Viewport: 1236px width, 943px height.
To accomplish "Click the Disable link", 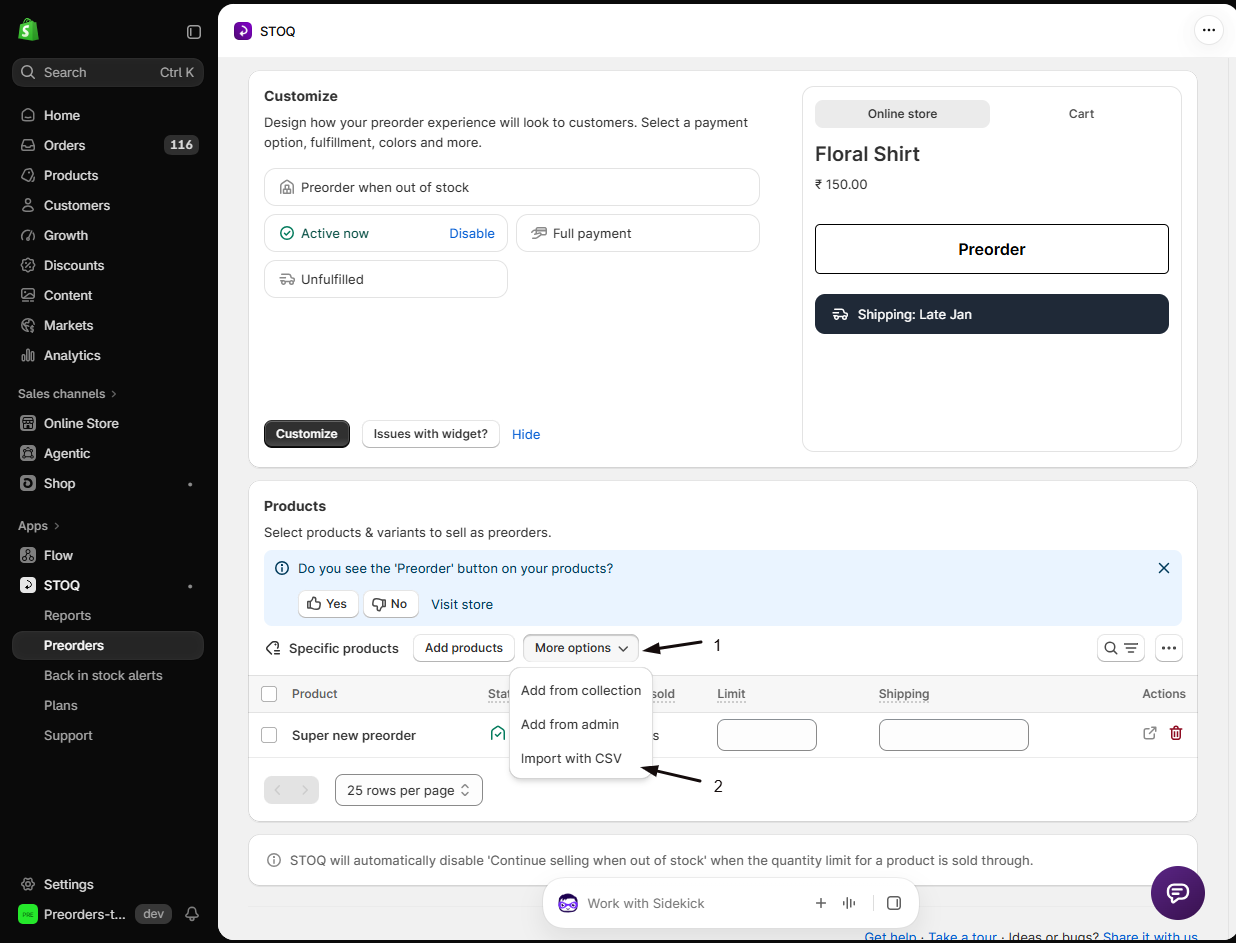I will 472,233.
